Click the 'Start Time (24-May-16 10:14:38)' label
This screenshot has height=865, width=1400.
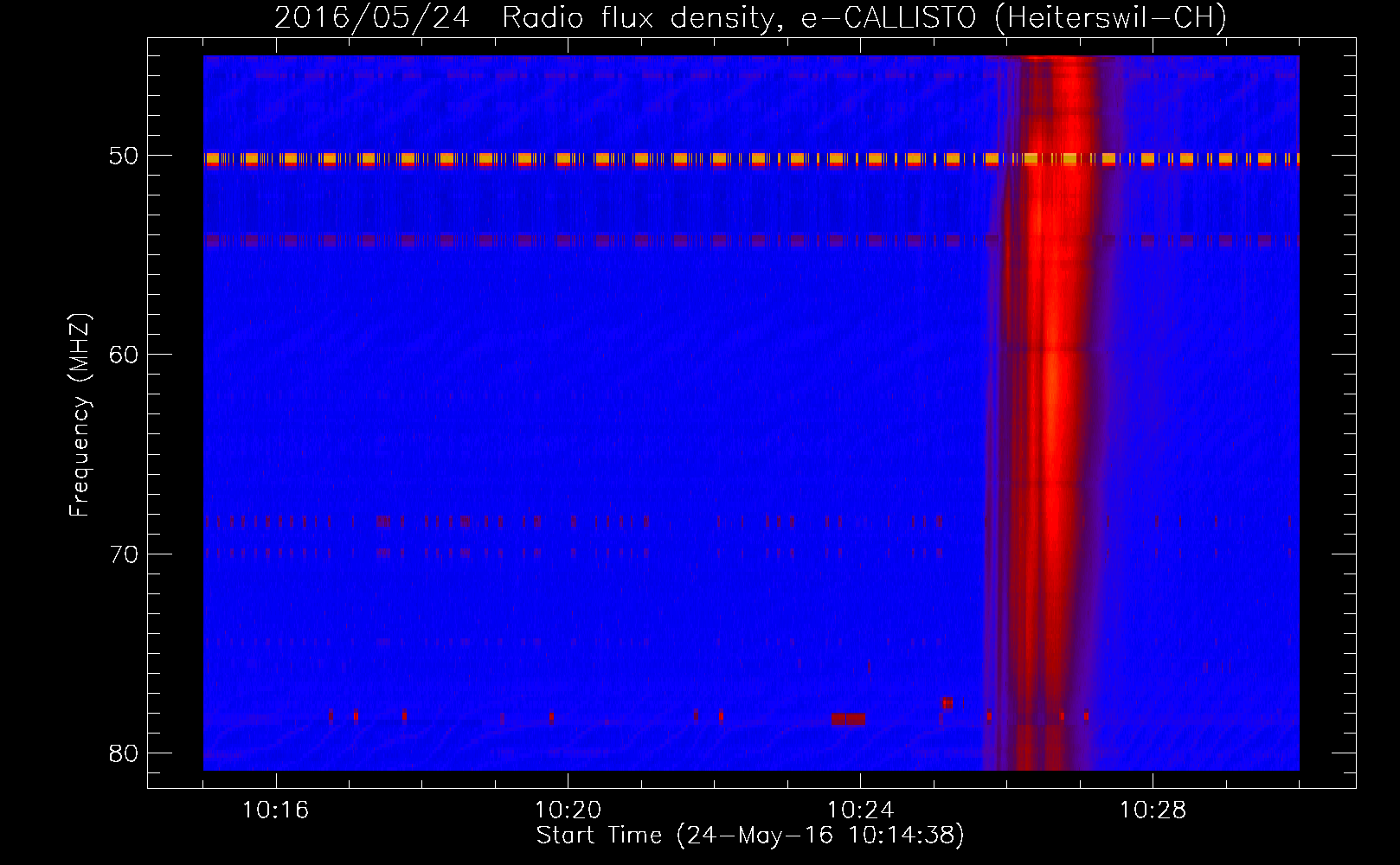click(750, 836)
